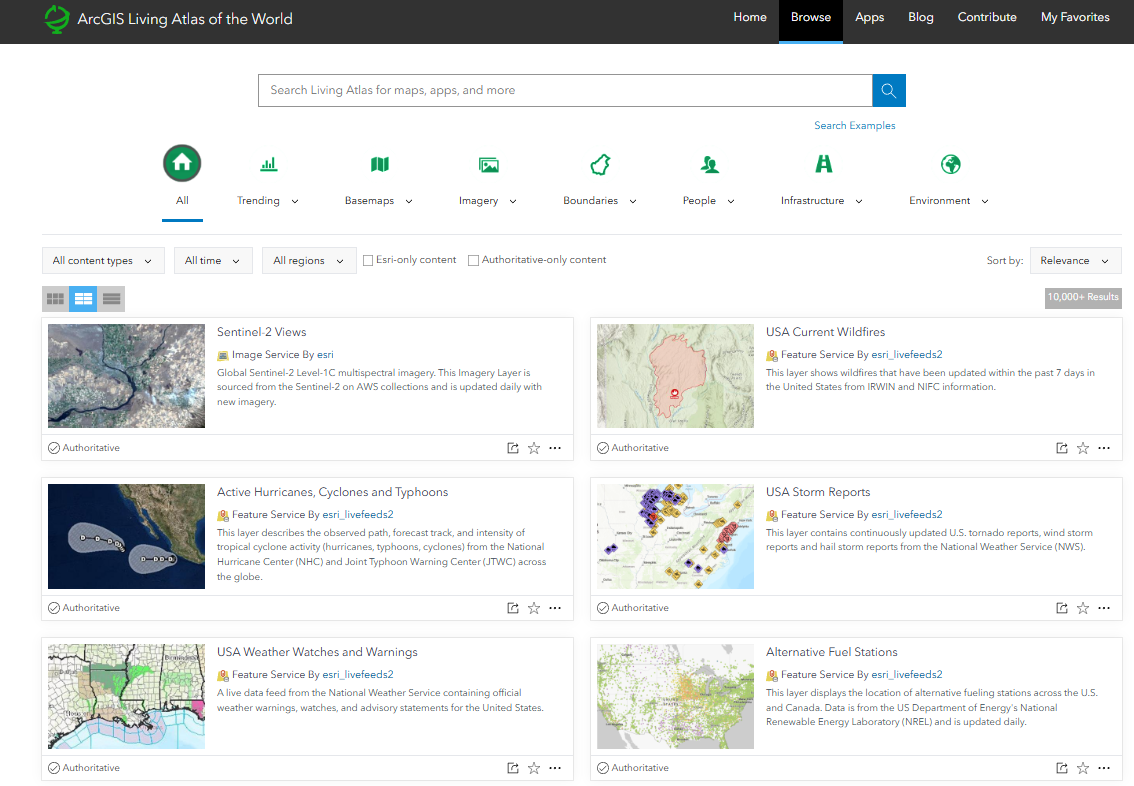Go to the Apps menu item
This screenshot has width=1134, height=786.
869,17
